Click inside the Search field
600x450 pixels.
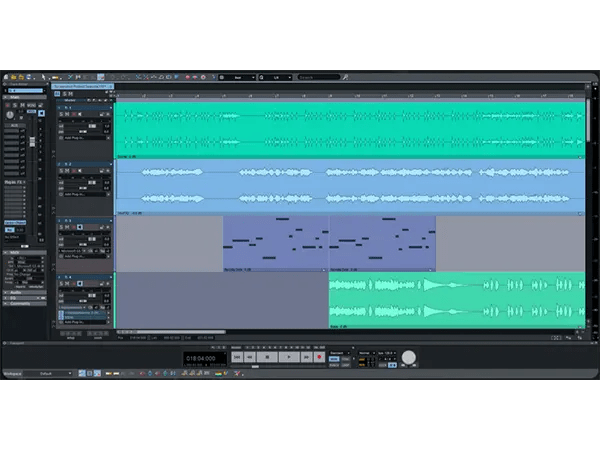319,77
